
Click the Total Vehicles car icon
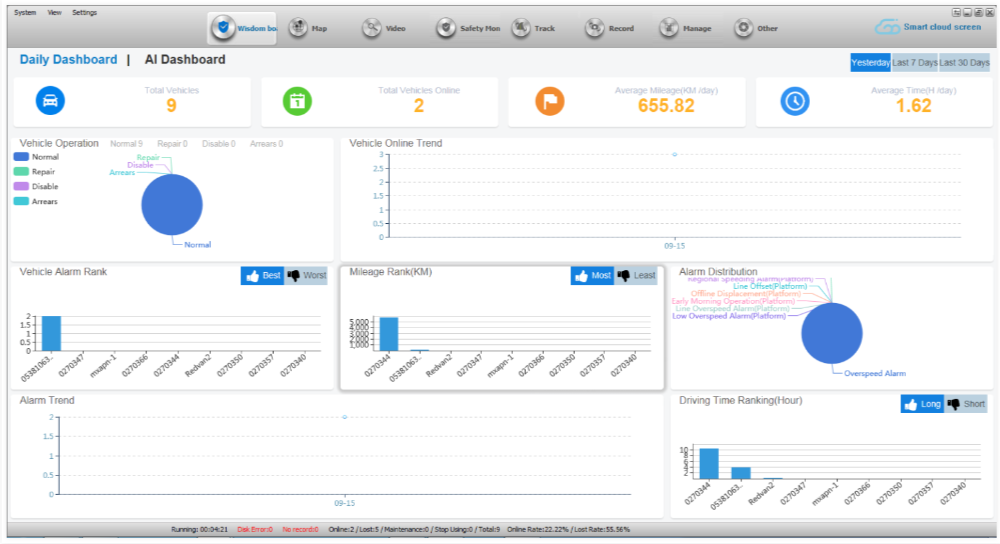[50, 101]
